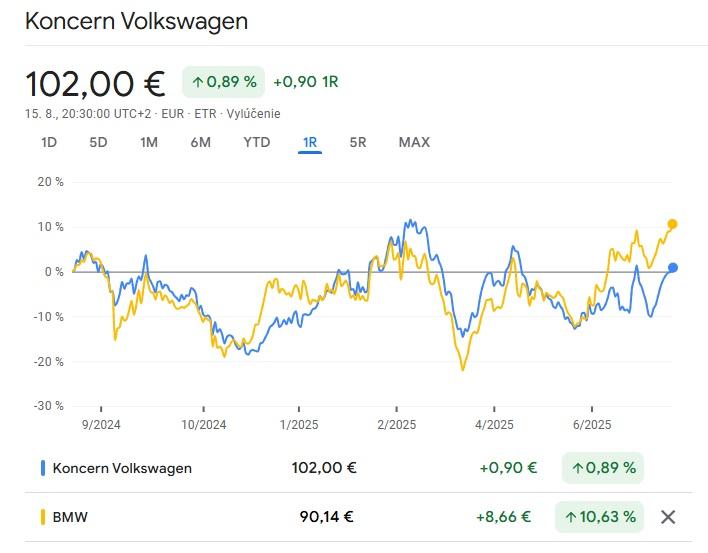Open the 5R range view
This screenshot has height=553, width=708.
tap(358, 142)
